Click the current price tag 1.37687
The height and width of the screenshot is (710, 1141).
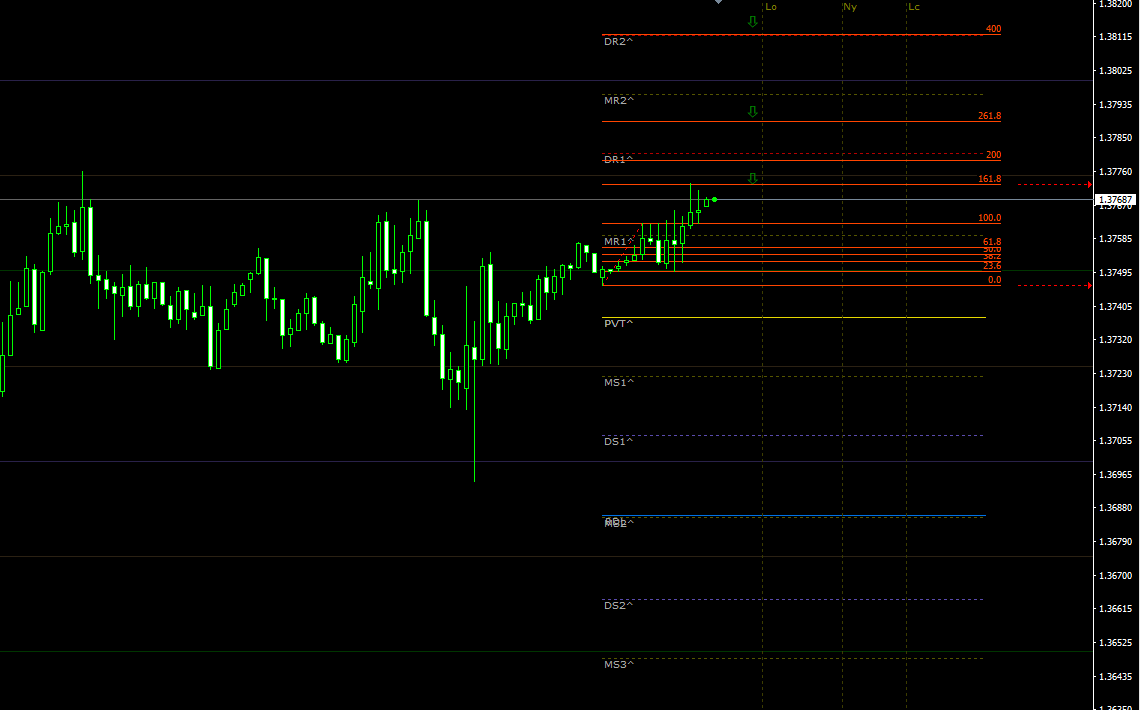point(1115,200)
